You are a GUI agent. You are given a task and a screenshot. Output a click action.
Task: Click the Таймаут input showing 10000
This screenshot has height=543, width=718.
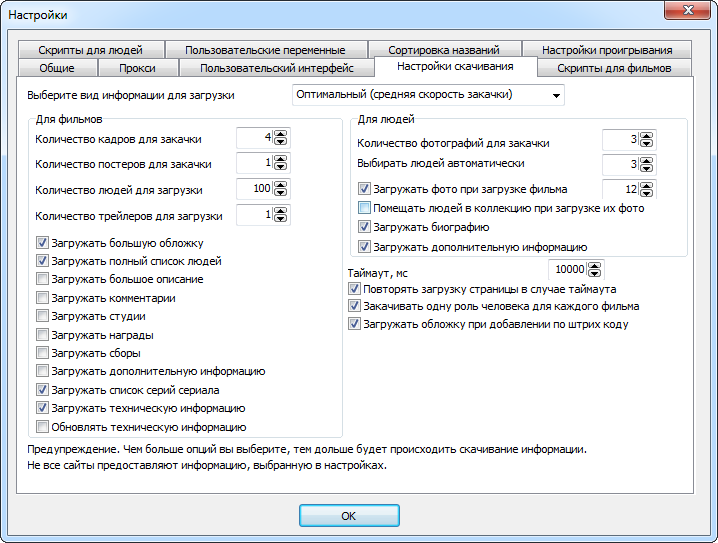(568, 269)
